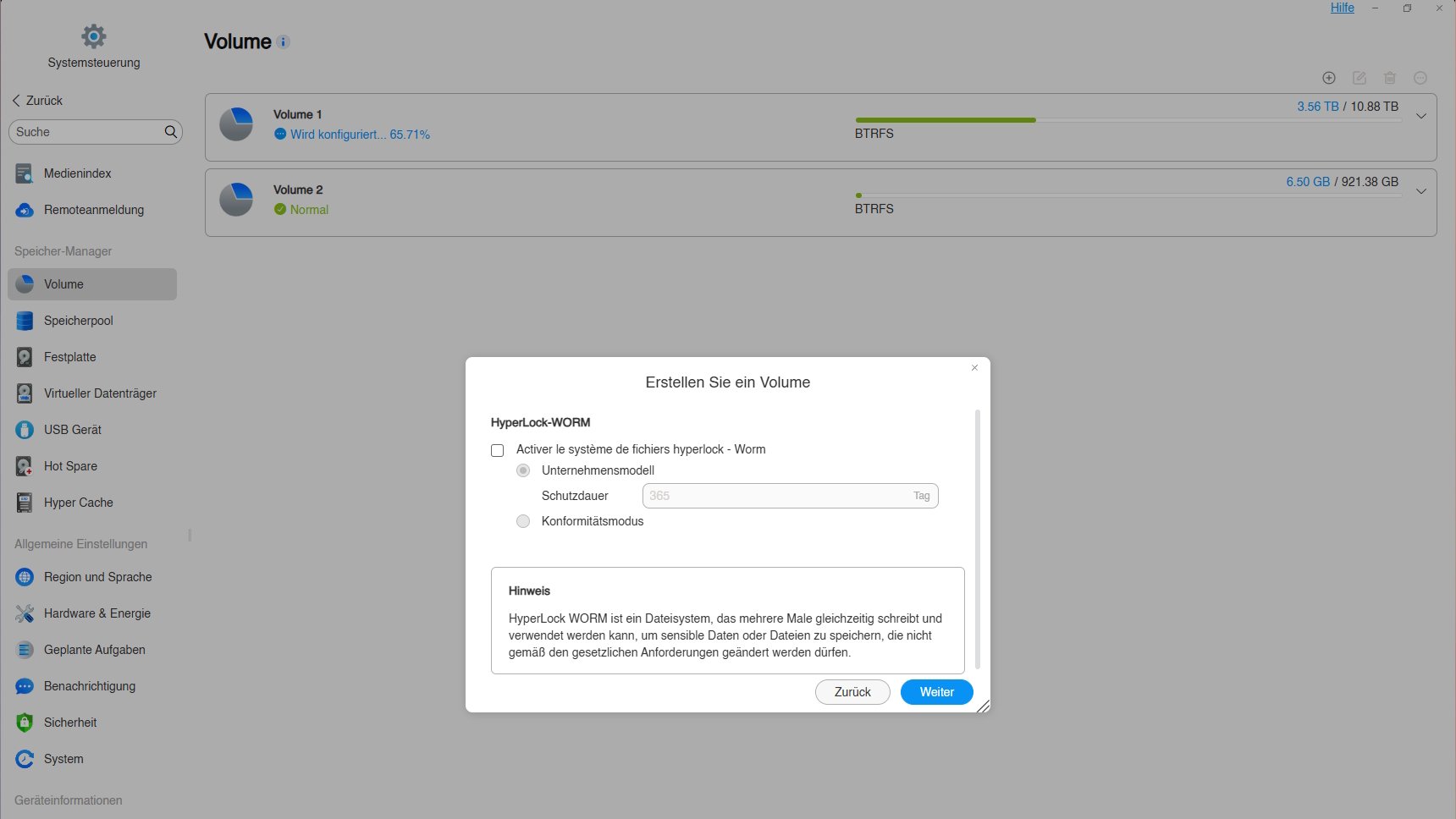The width and height of the screenshot is (1456, 819).
Task: Click the Weiter button
Action: pos(936,692)
